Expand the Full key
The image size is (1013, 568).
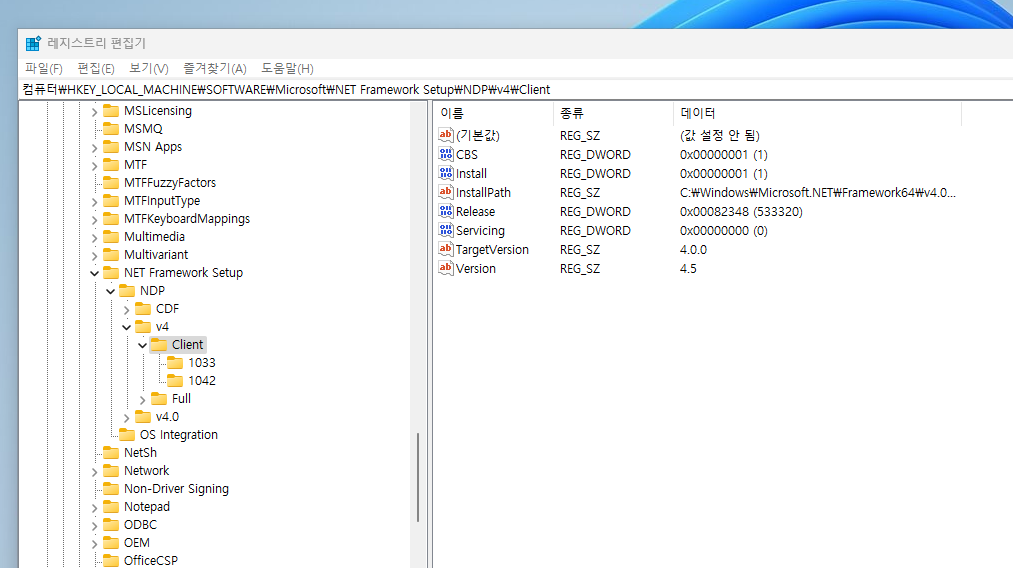(142, 400)
